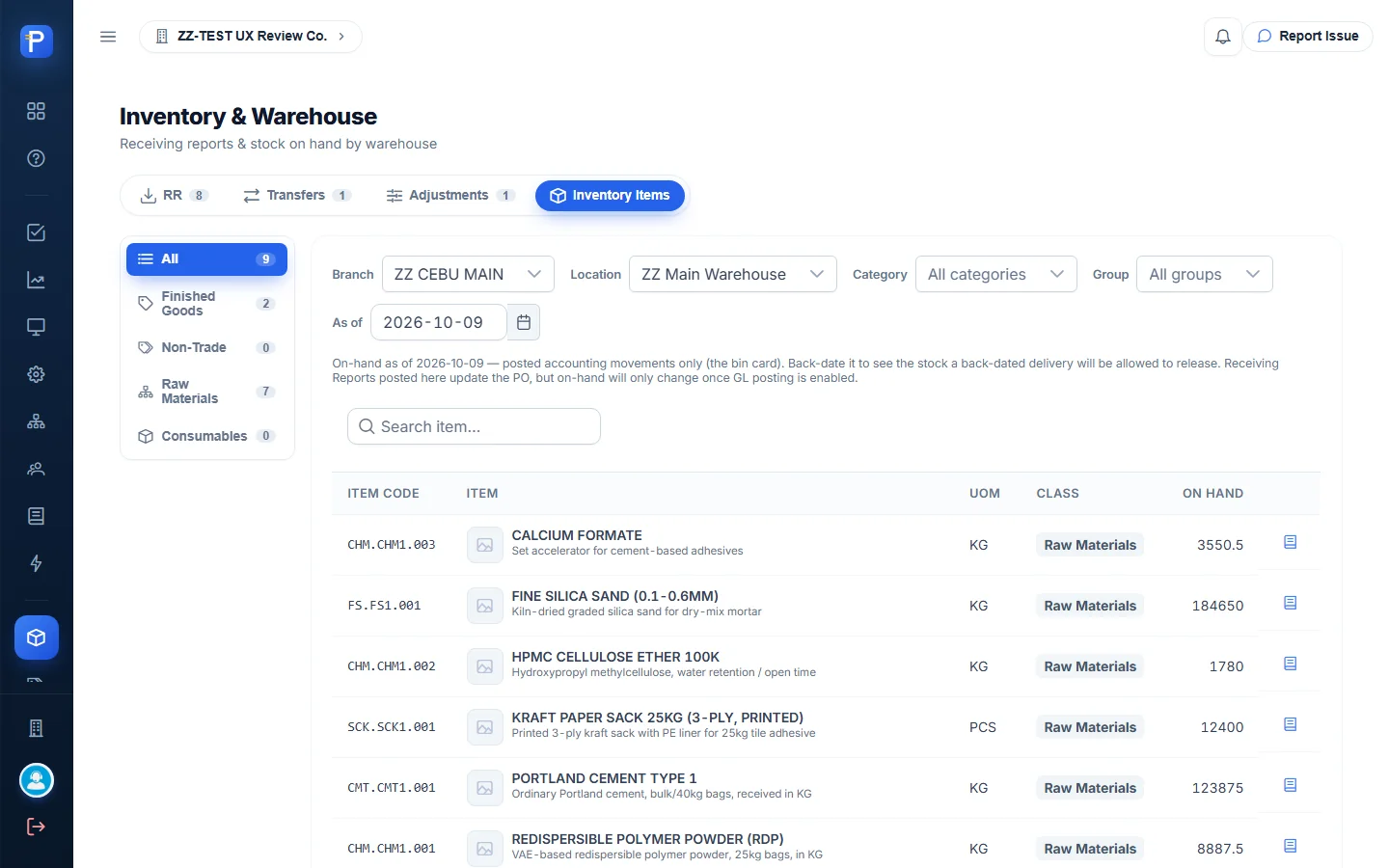
Task: Open bin card icon for KRAFT PAPER SACK
Action: click(1290, 725)
